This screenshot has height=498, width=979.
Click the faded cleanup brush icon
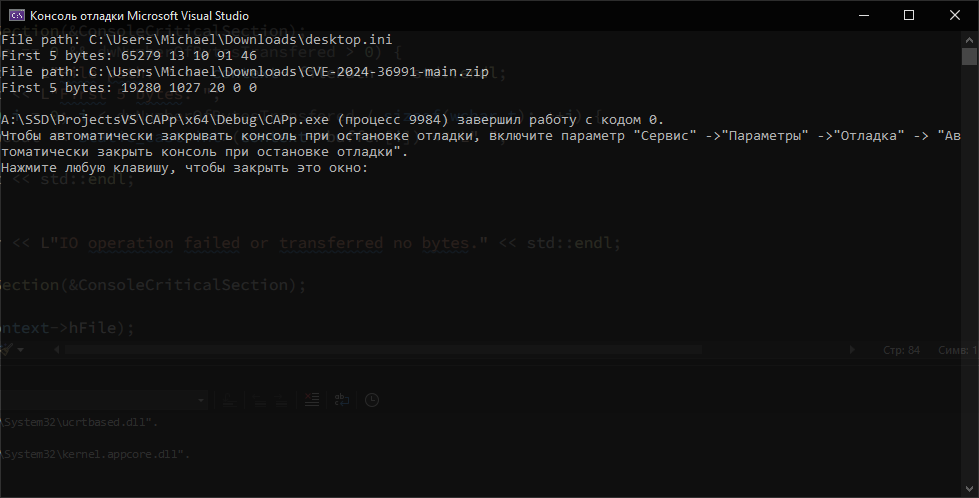(6, 349)
